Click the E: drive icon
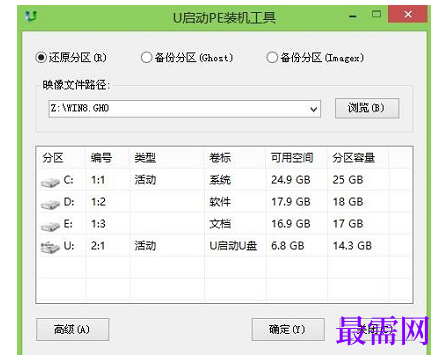 tap(50, 226)
